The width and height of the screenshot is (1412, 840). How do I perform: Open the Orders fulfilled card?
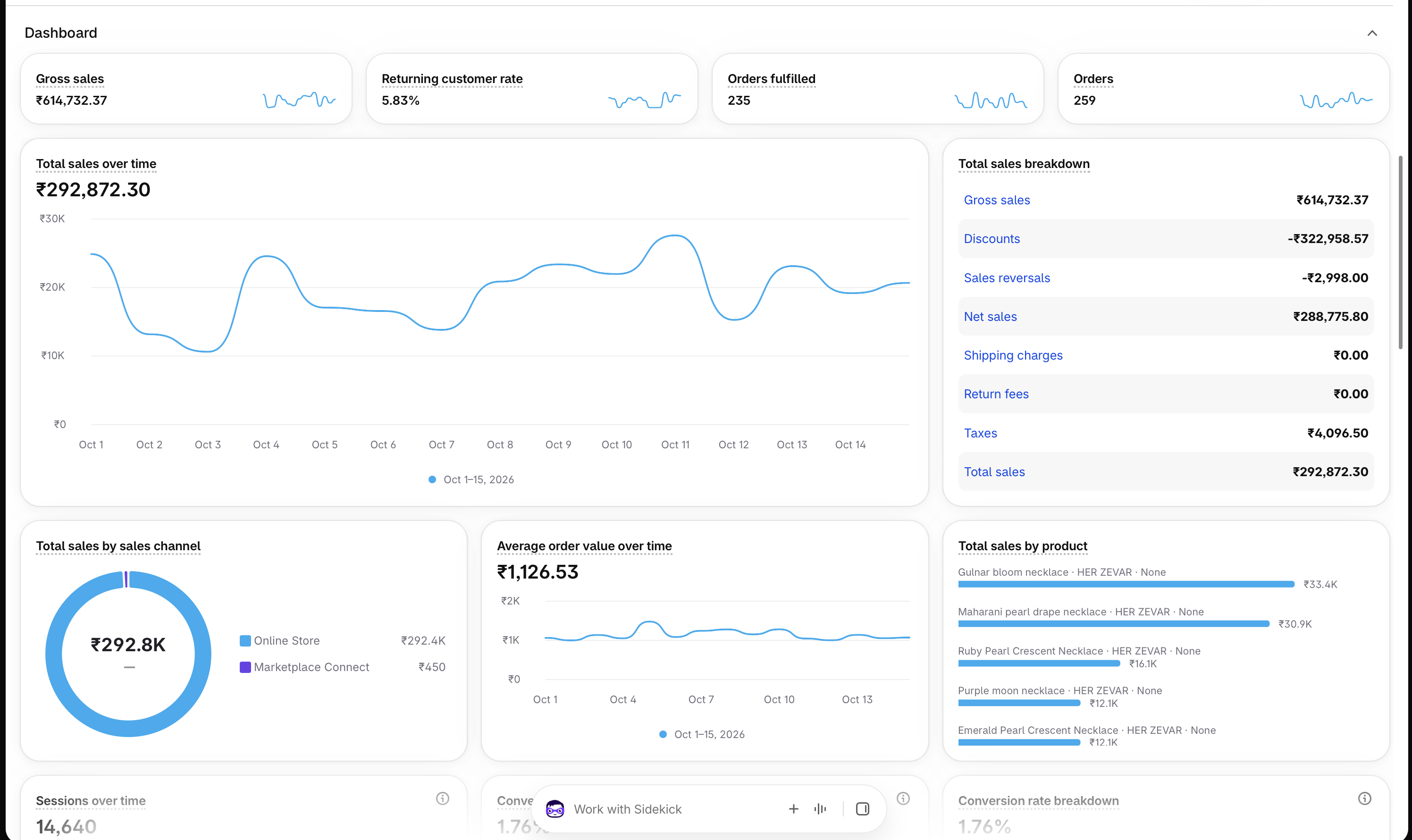tap(877, 89)
